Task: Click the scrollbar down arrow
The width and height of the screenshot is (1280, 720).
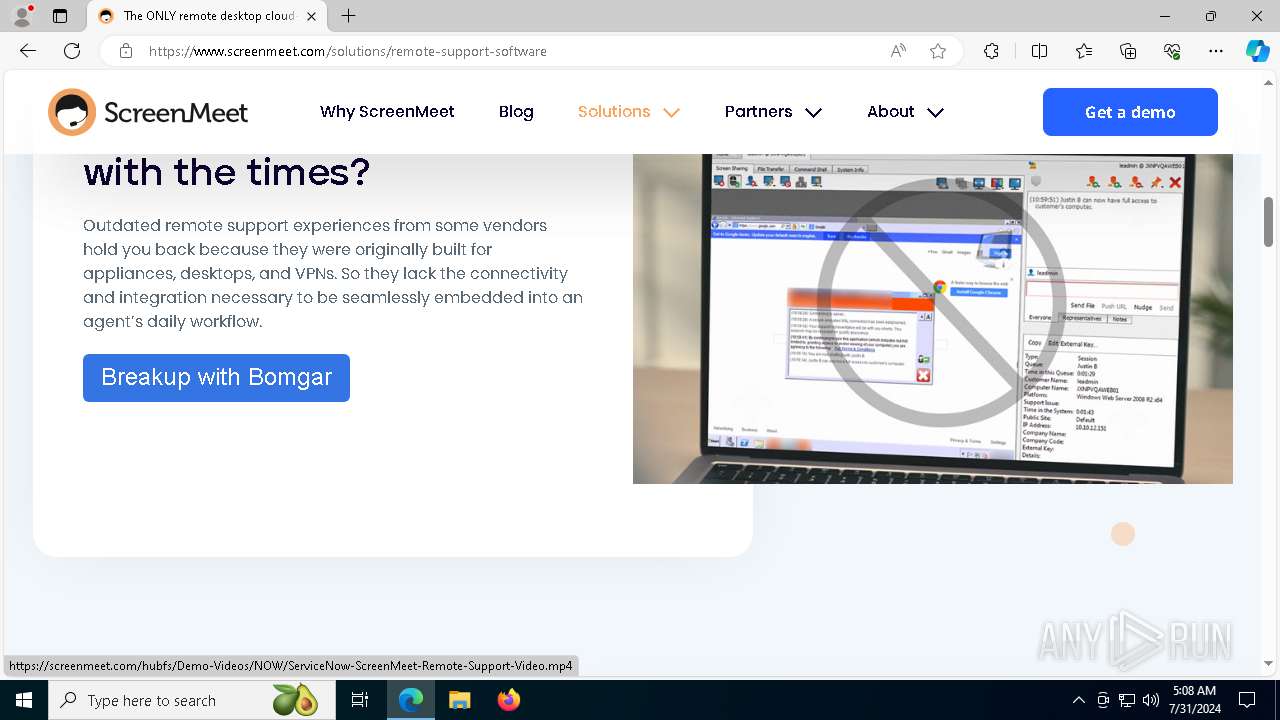Action: point(1269,663)
